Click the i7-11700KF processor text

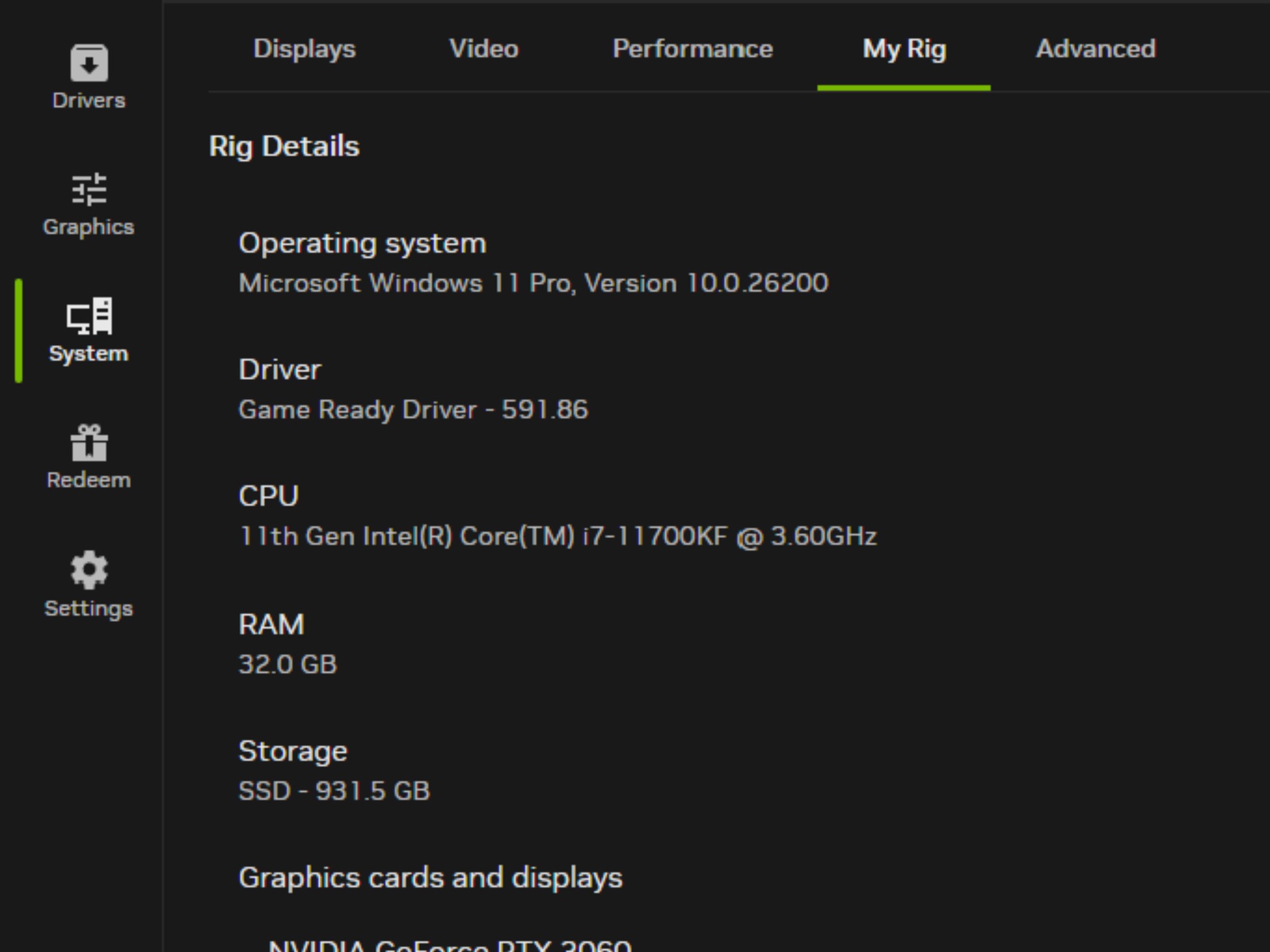pyautogui.click(x=557, y=537)
